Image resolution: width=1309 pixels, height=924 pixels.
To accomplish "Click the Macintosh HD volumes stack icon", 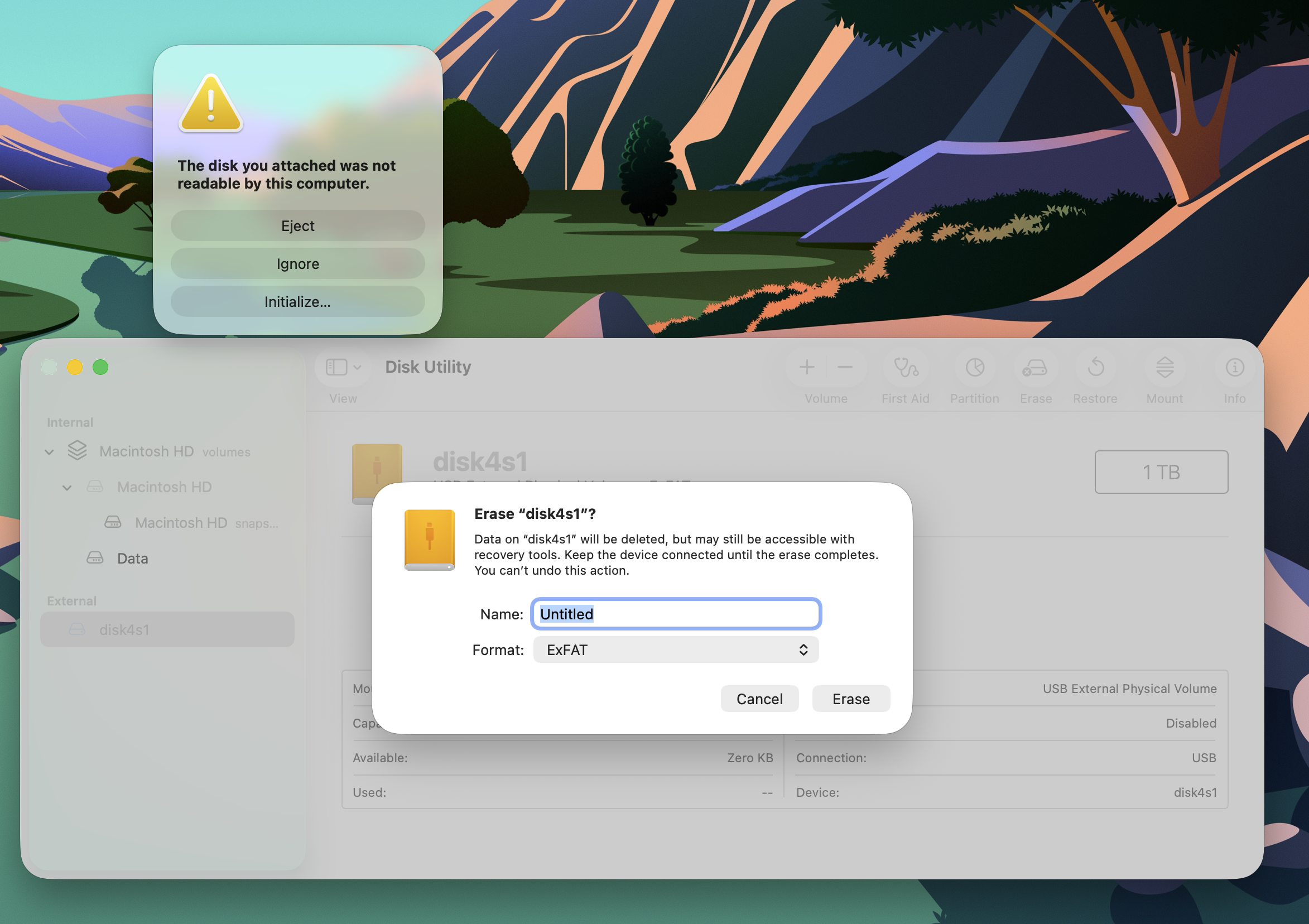I will coord(77,450).
